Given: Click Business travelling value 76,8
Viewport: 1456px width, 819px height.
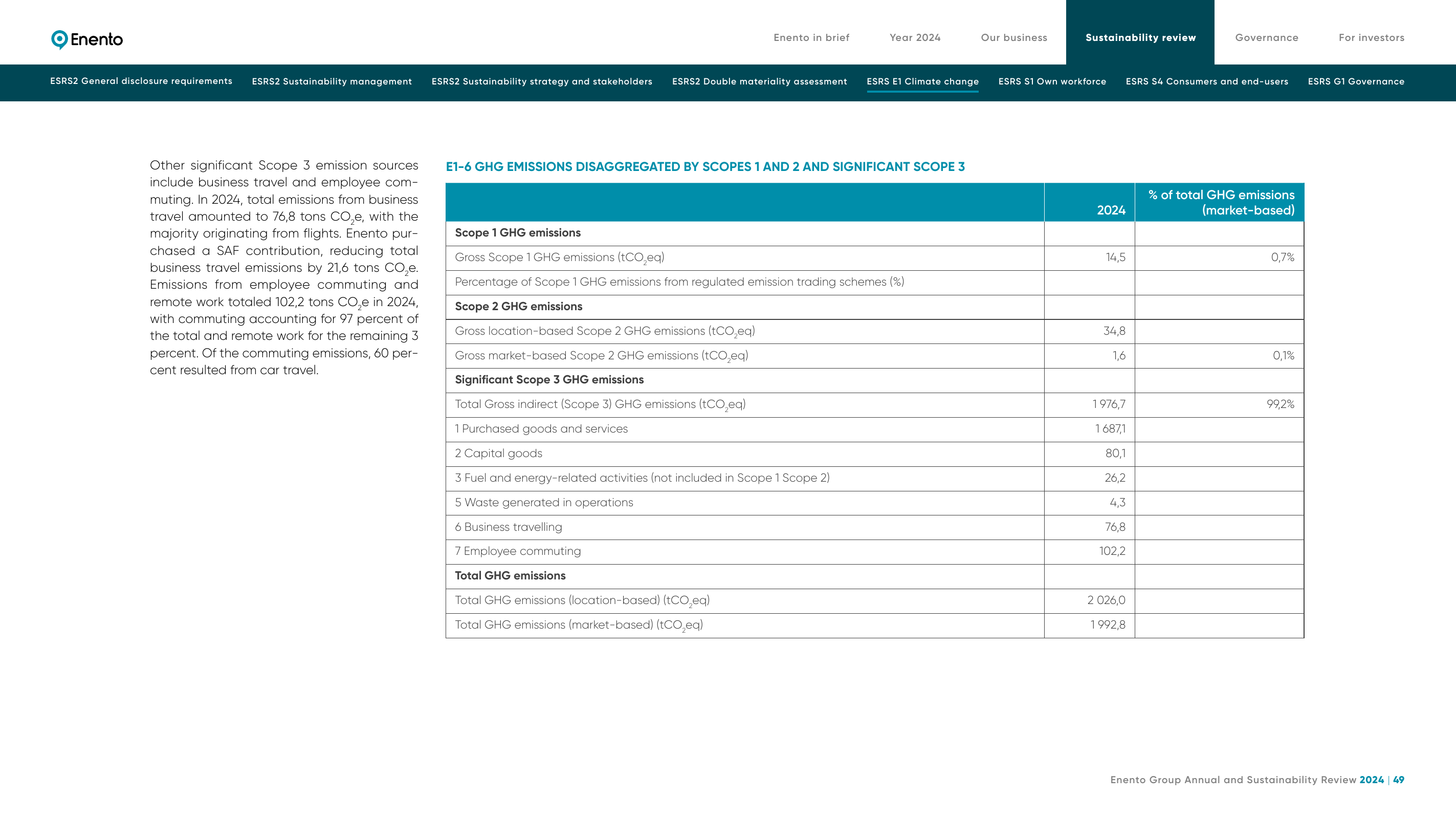Looking at the screenshot, I should coord(1115,527).
